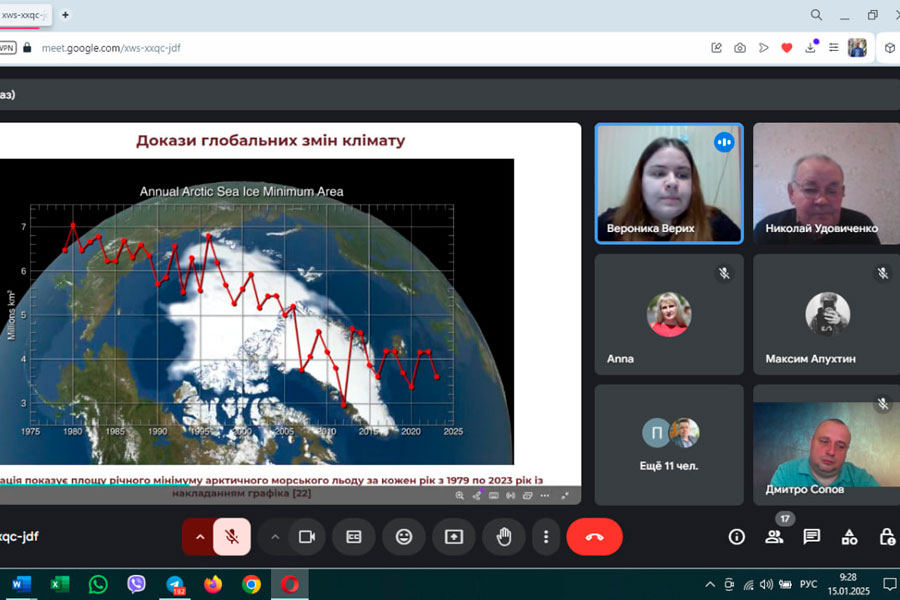900x600 pixels.
Task: Open a new browser tab
Action: (x=65, y=15)
